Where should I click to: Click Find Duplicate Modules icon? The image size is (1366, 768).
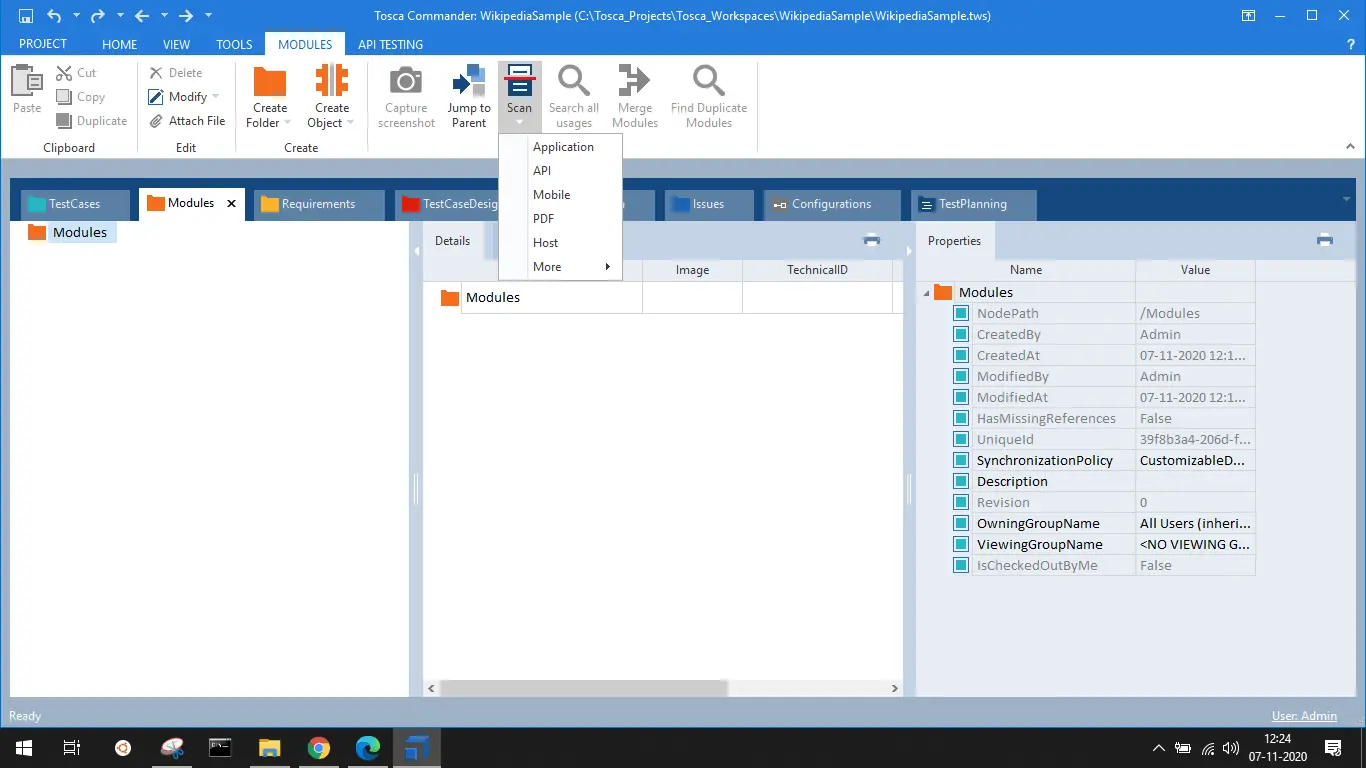(x=708, y=83)
